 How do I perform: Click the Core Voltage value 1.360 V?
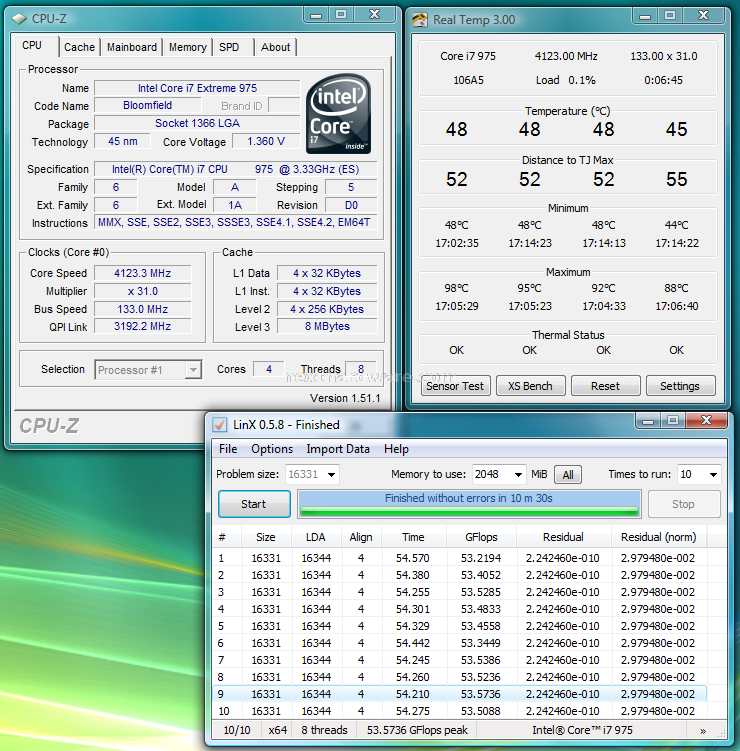point(266,141)
